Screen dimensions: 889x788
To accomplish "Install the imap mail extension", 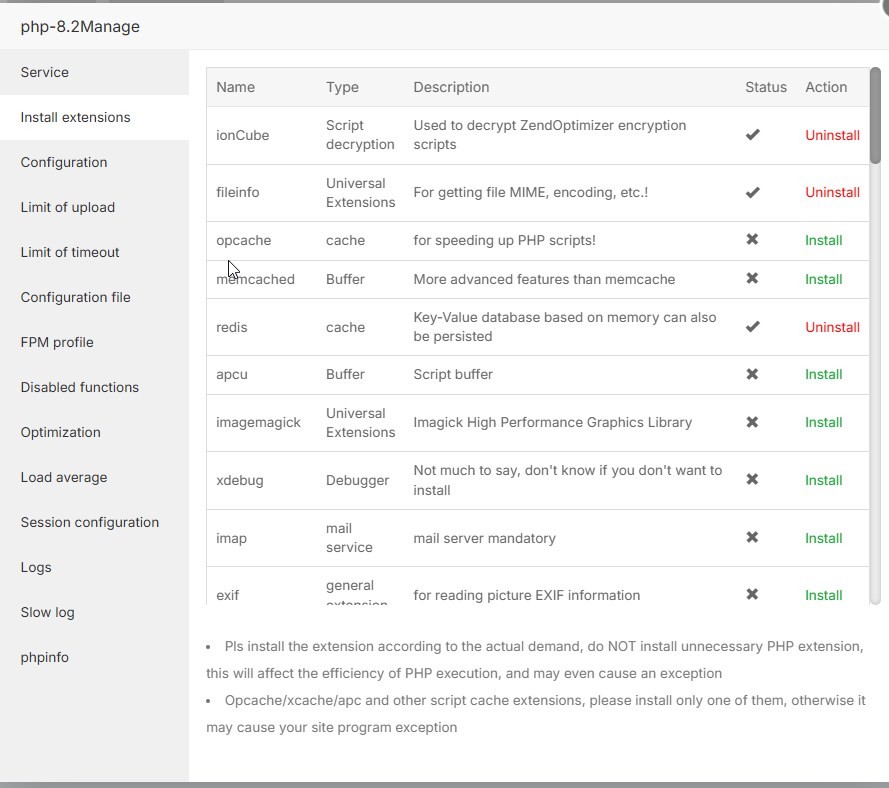I will [823, 538].
